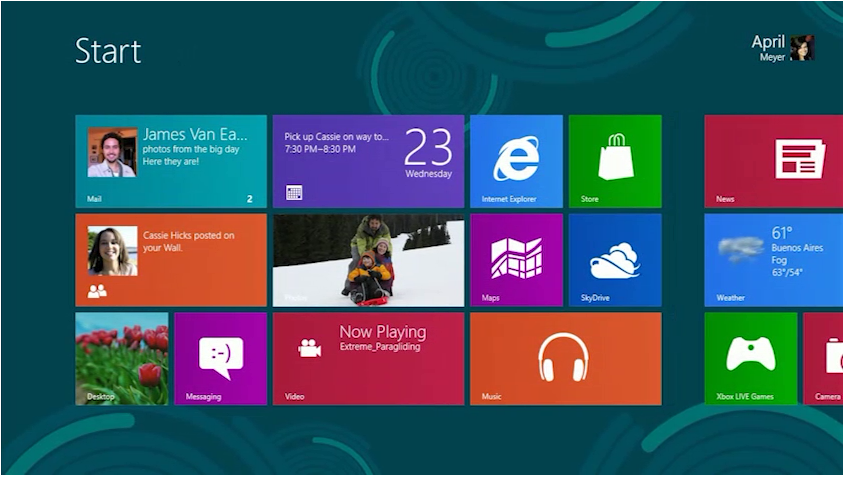Open the Internet Explorer tile
The height and width of the screenshot is (477, 844).
tap(516, 160)
